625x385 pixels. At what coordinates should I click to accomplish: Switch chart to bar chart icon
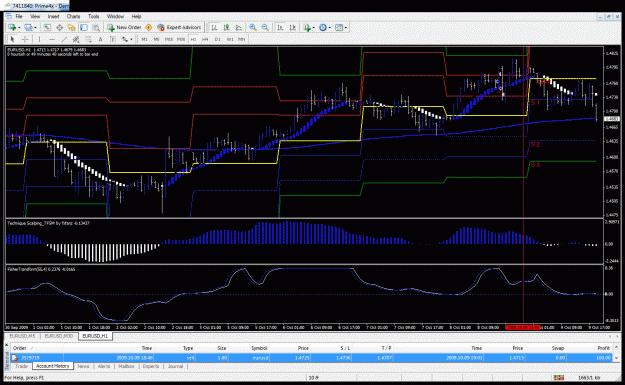point(214,28)
